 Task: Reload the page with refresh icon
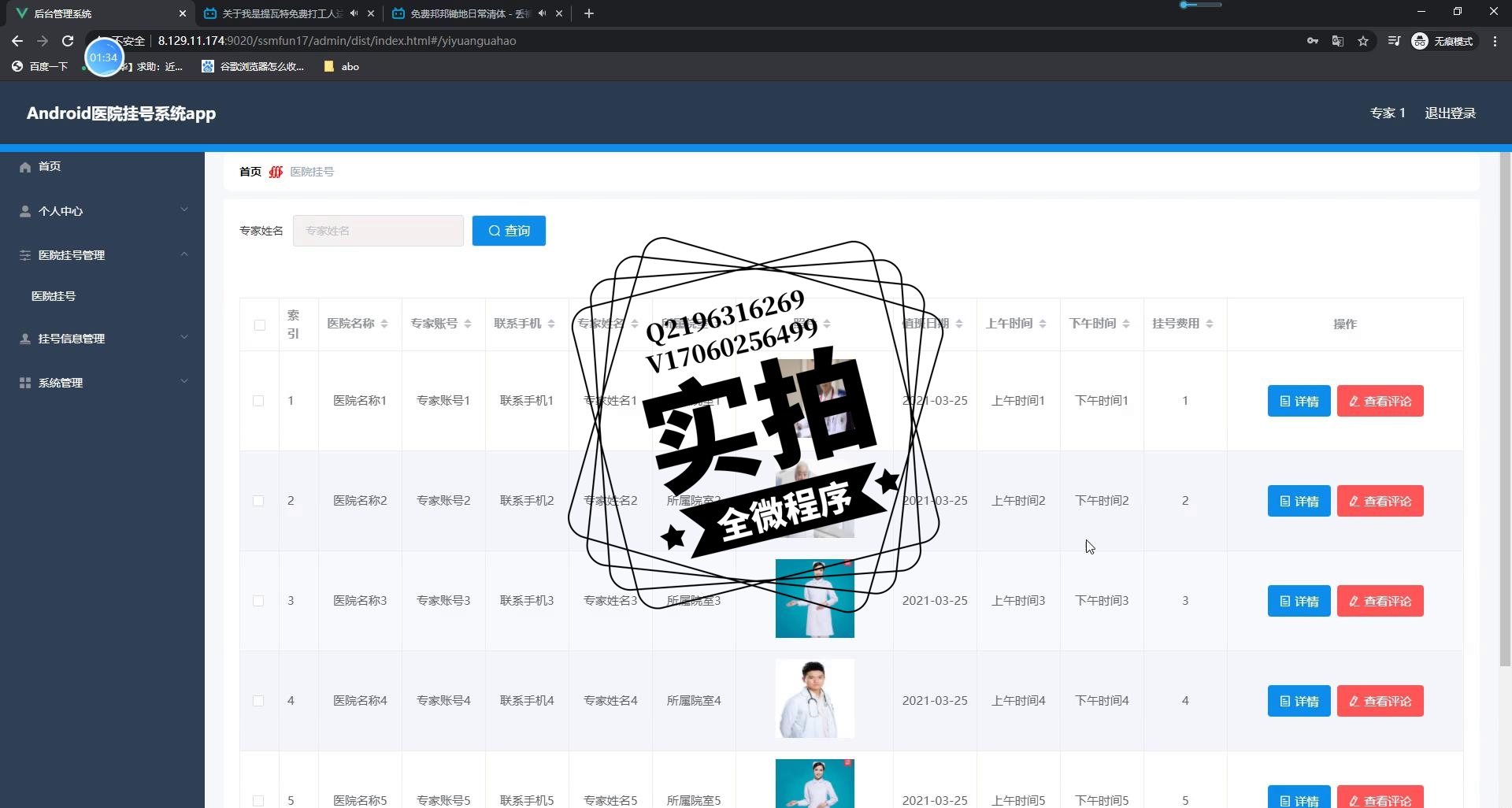click(68, 41)
